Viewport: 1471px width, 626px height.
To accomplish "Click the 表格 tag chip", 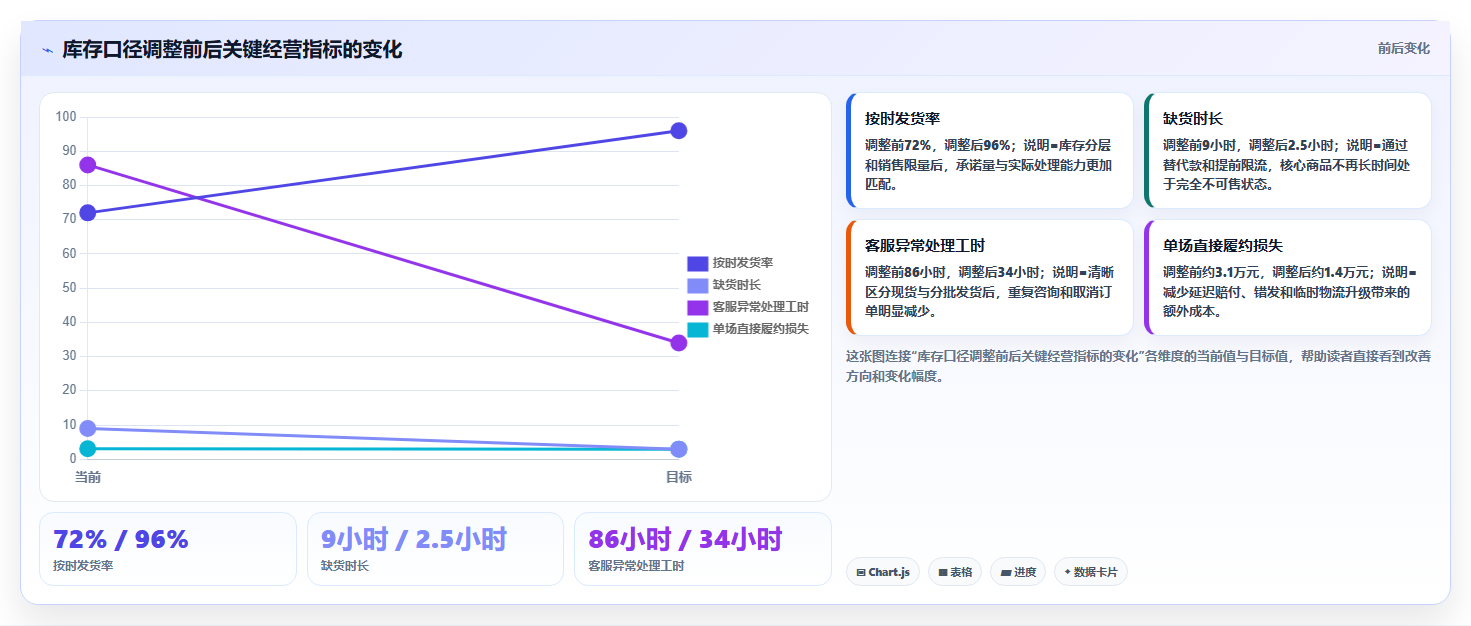I will 955,572.
